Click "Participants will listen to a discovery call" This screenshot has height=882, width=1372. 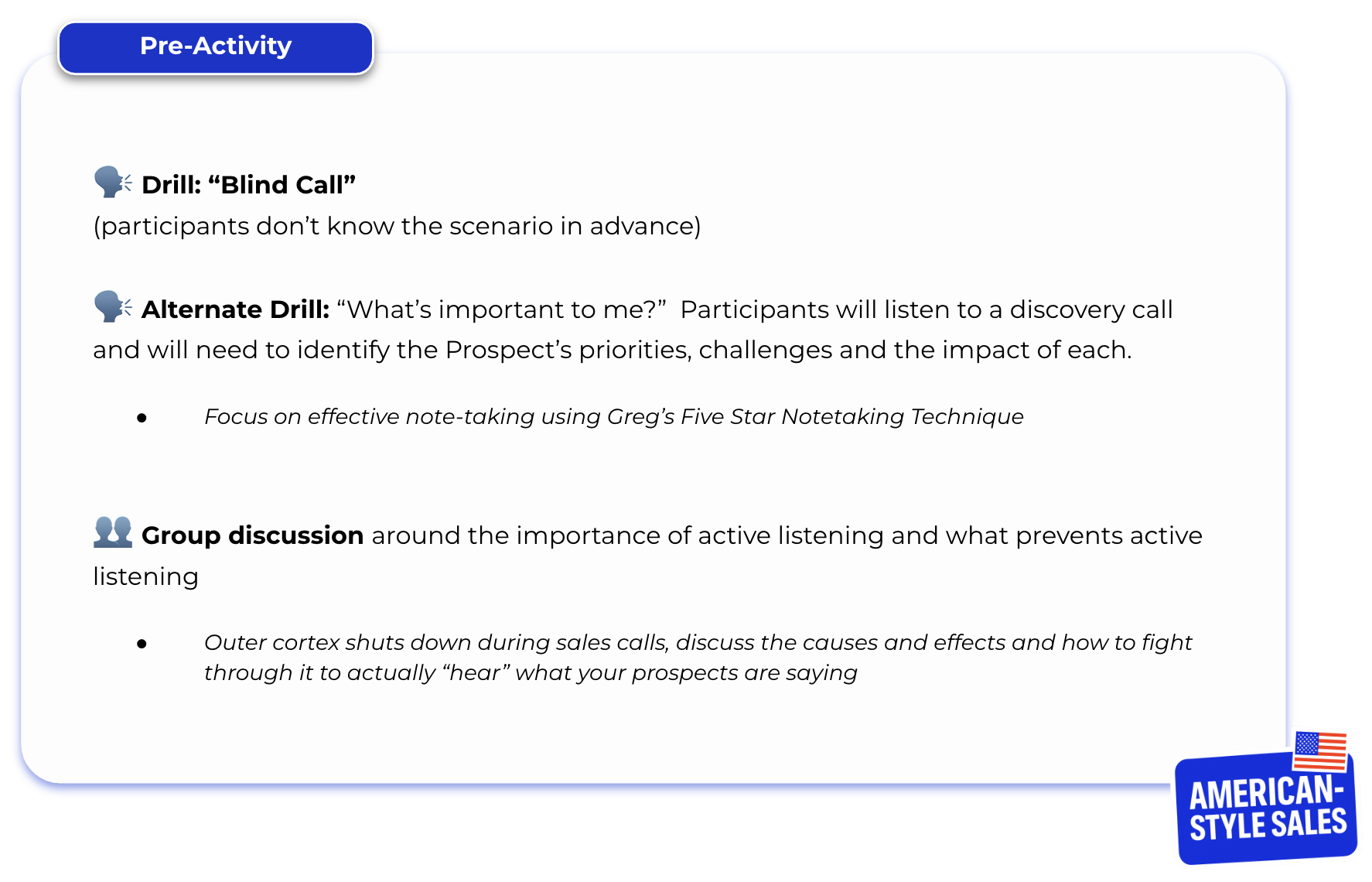(x=926, y=309)
